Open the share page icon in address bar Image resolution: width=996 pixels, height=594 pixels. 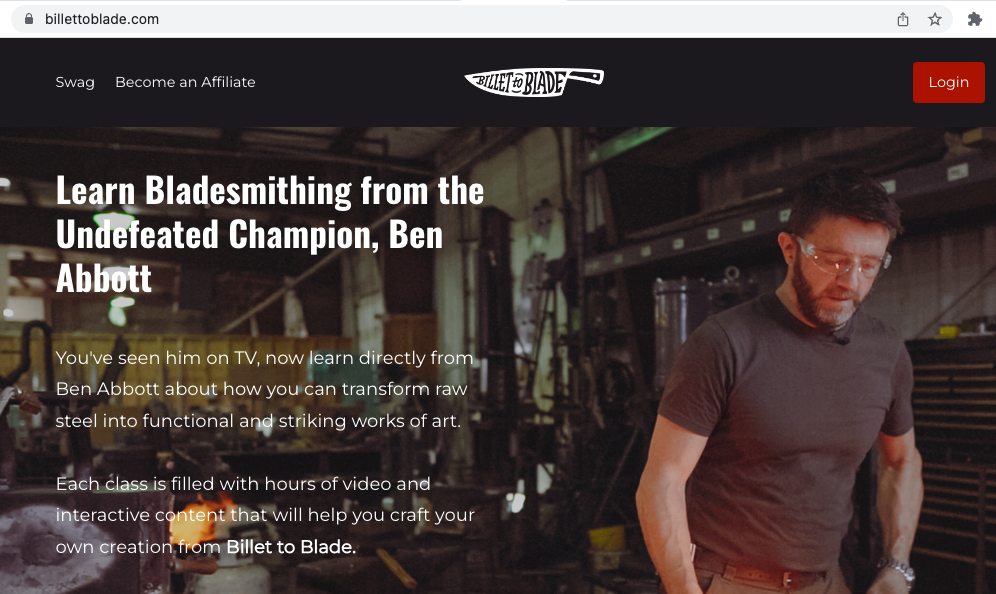pos(903,20)
